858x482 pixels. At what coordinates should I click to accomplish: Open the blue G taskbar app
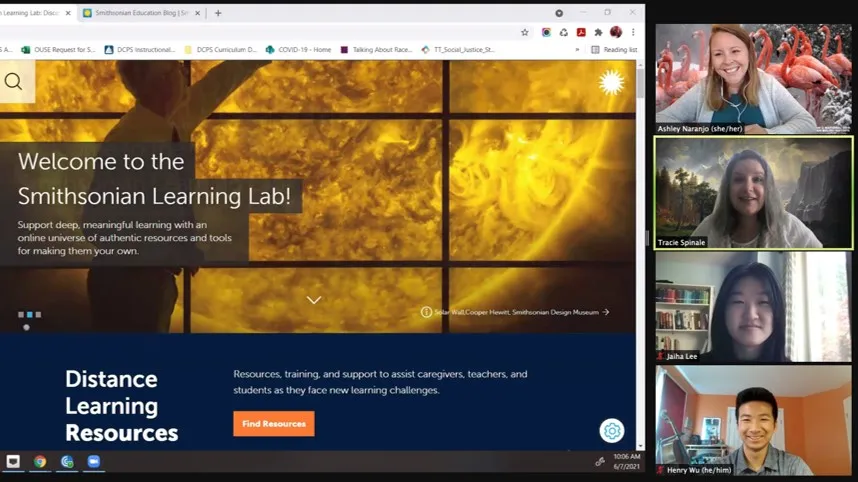point(67,462)
